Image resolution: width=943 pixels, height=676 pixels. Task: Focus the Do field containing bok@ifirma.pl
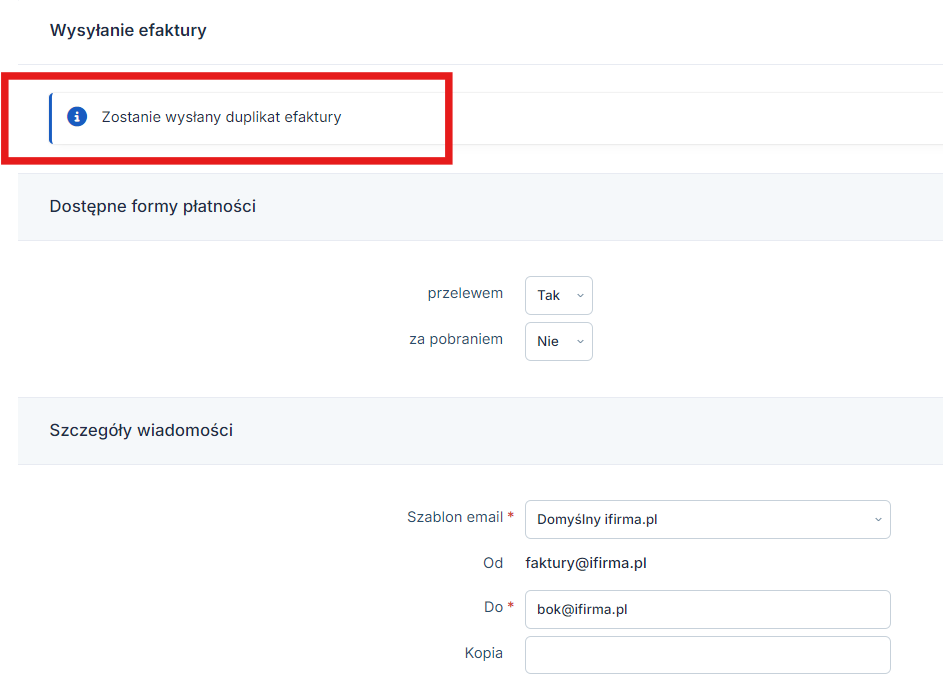(x=708, y=609)
